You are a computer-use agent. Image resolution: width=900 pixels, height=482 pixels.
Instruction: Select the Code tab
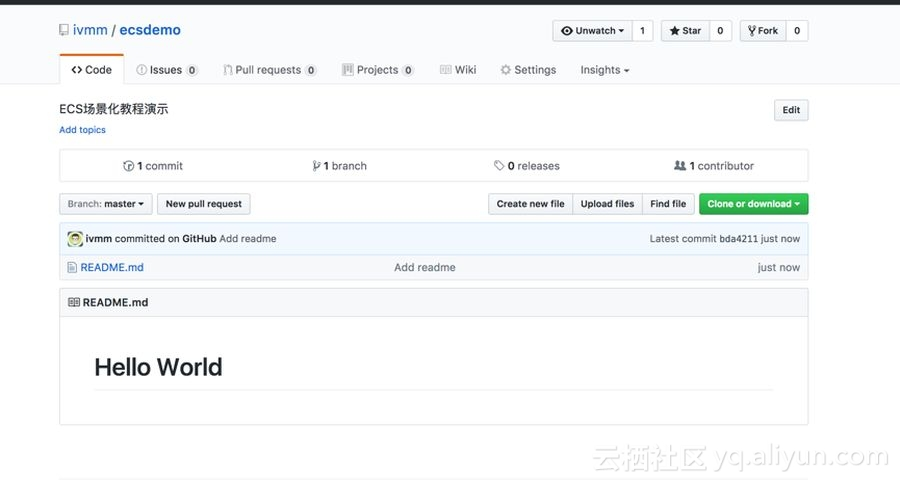[91, 70]
